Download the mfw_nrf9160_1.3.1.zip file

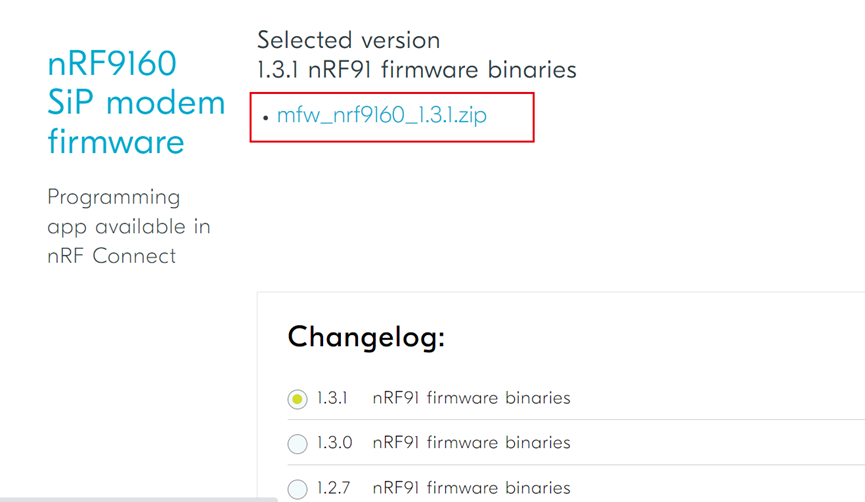tap(381, 116)
